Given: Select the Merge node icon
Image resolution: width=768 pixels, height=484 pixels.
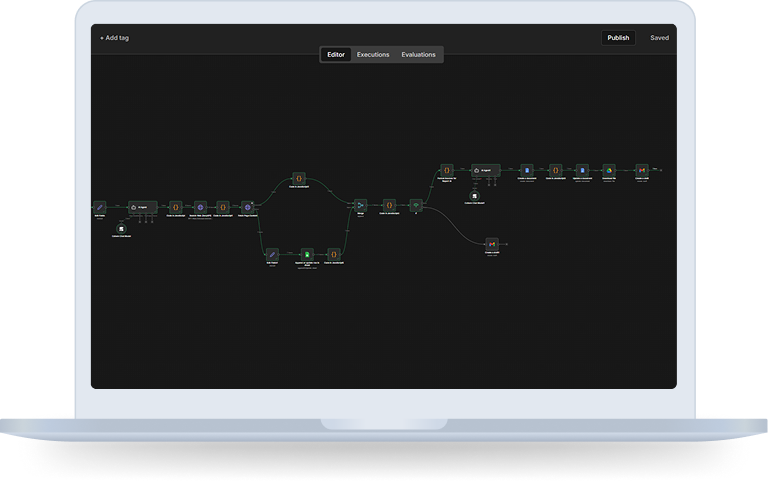Looking at the screenshot, I should point(361,205).
